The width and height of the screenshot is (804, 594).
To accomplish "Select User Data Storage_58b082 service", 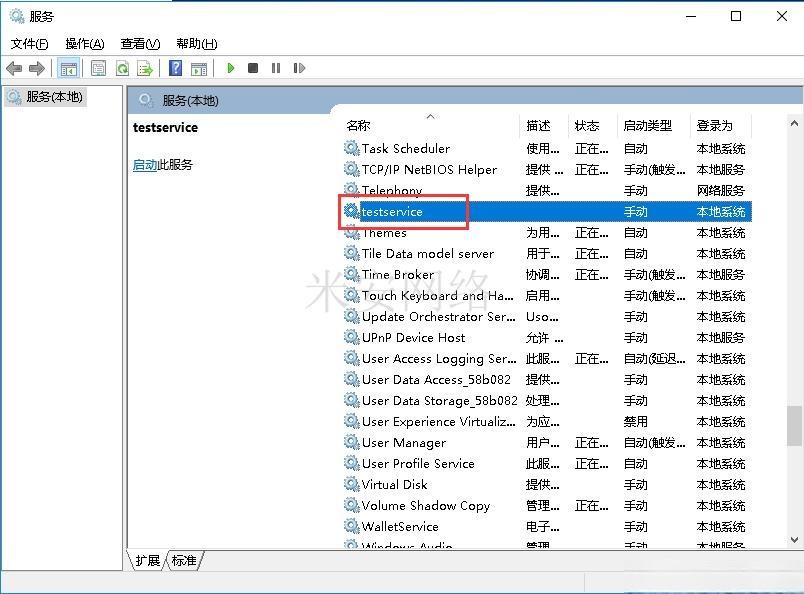I will tap(547, 401).
